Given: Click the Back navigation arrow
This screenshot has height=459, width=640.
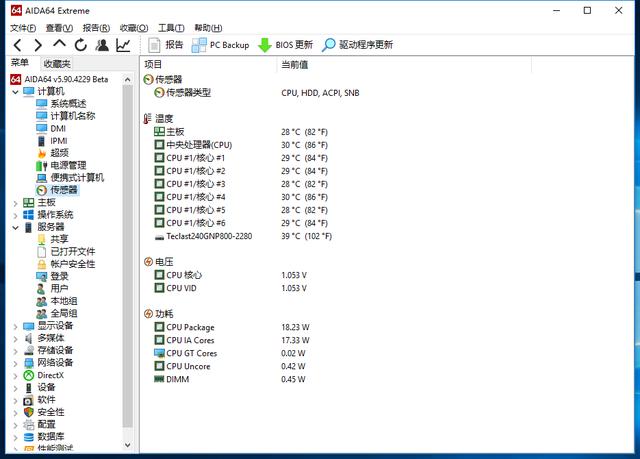Looking at the screenshot, I should click(x=18, y=45).
